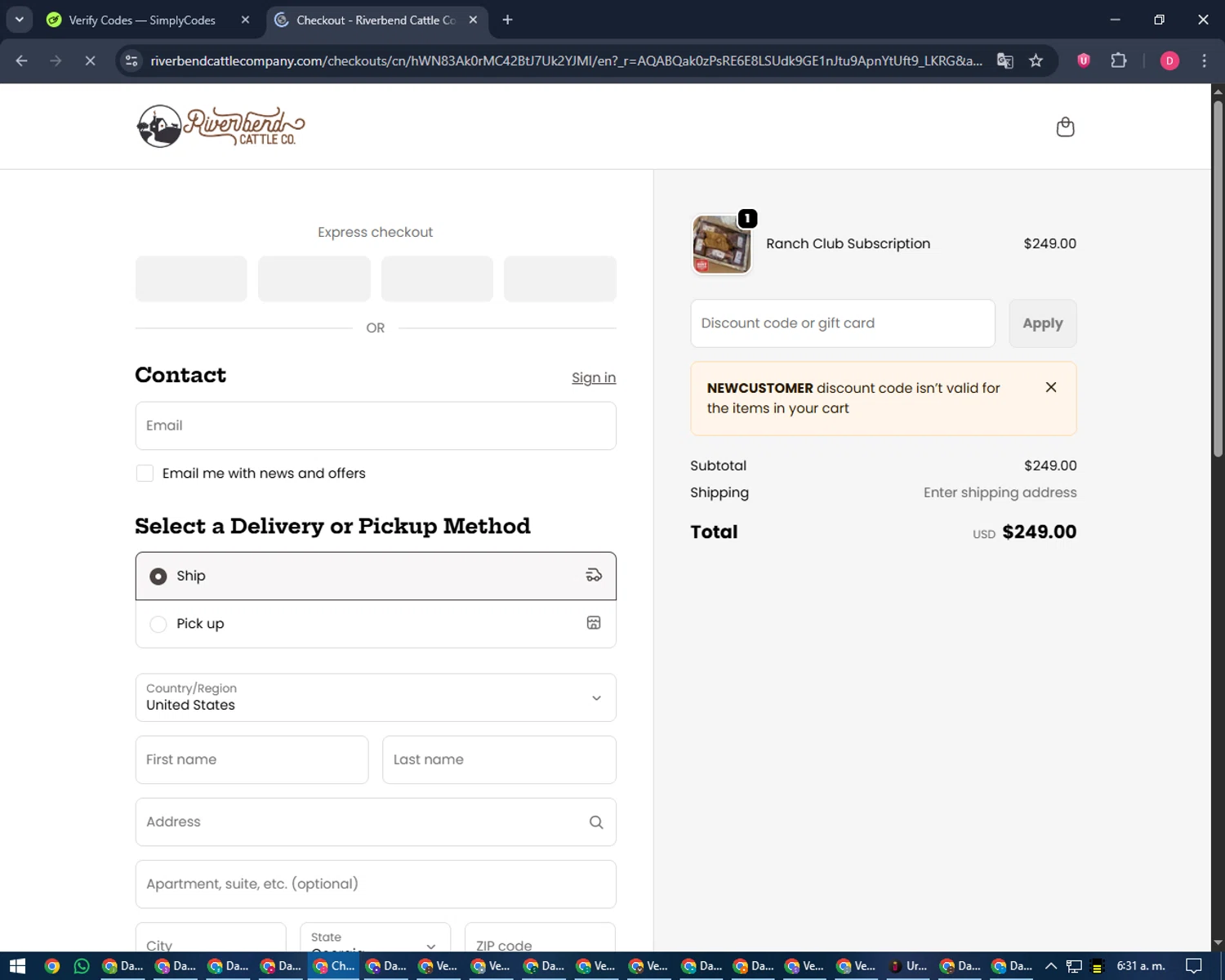Click the store pickup icon
This screenshot has height=980, width=1225.
(594, 623)
